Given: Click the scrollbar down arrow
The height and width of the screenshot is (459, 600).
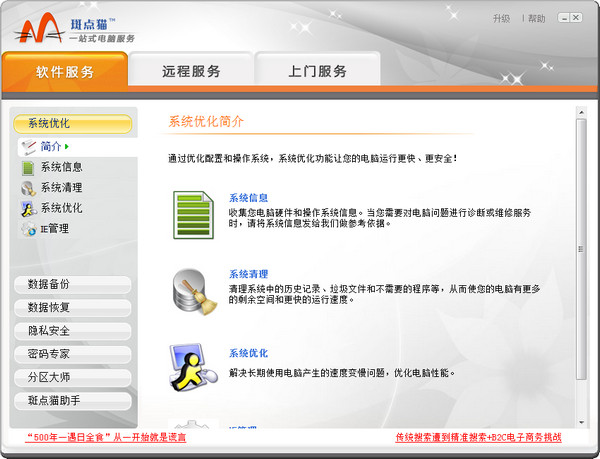Looking at the screenshot, I should [x=582, y=423].
